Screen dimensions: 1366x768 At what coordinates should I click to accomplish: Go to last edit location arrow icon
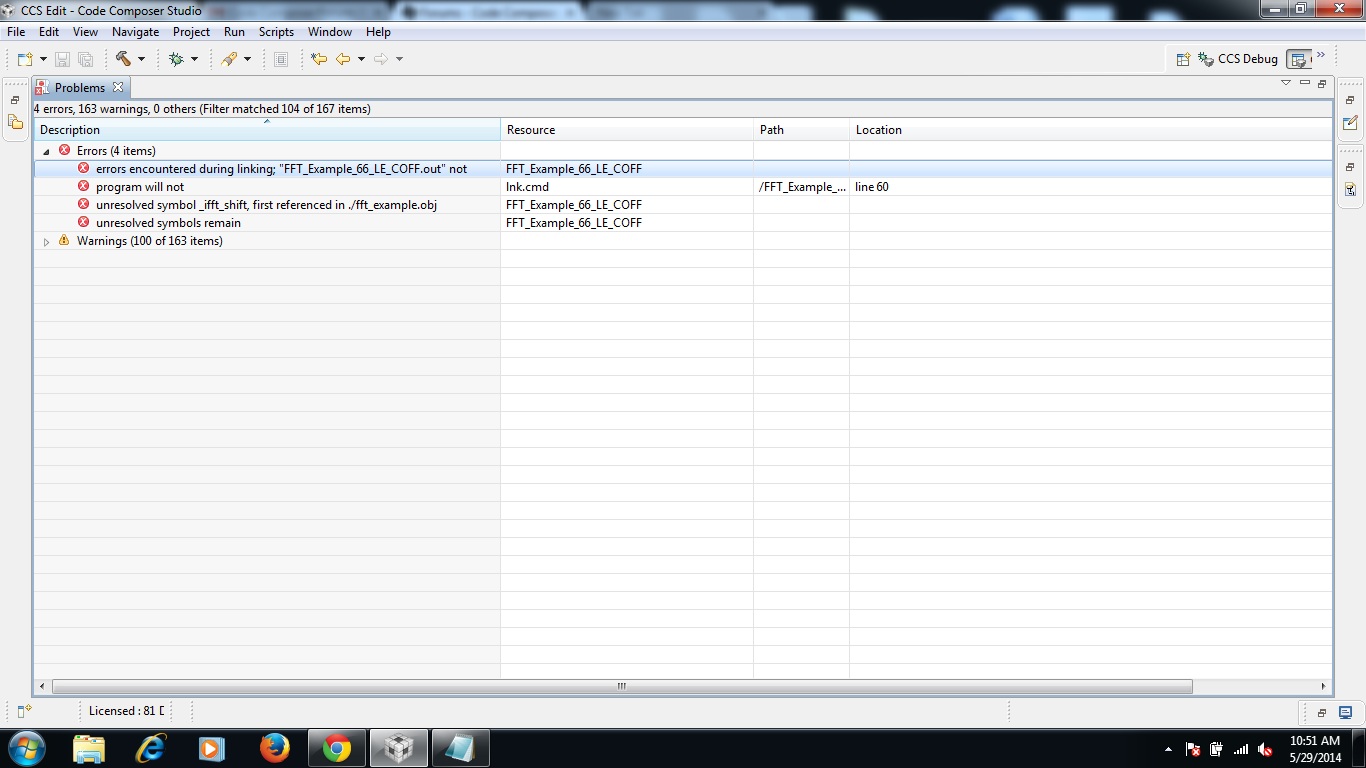(319, 59)
